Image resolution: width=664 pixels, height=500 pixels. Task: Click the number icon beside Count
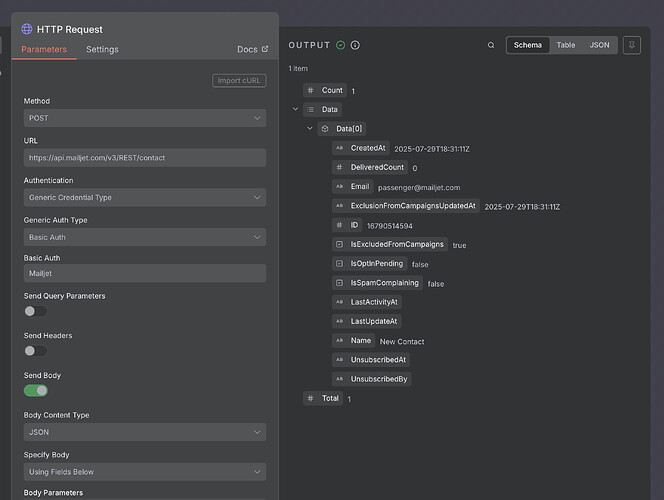(x=310, y=90)
